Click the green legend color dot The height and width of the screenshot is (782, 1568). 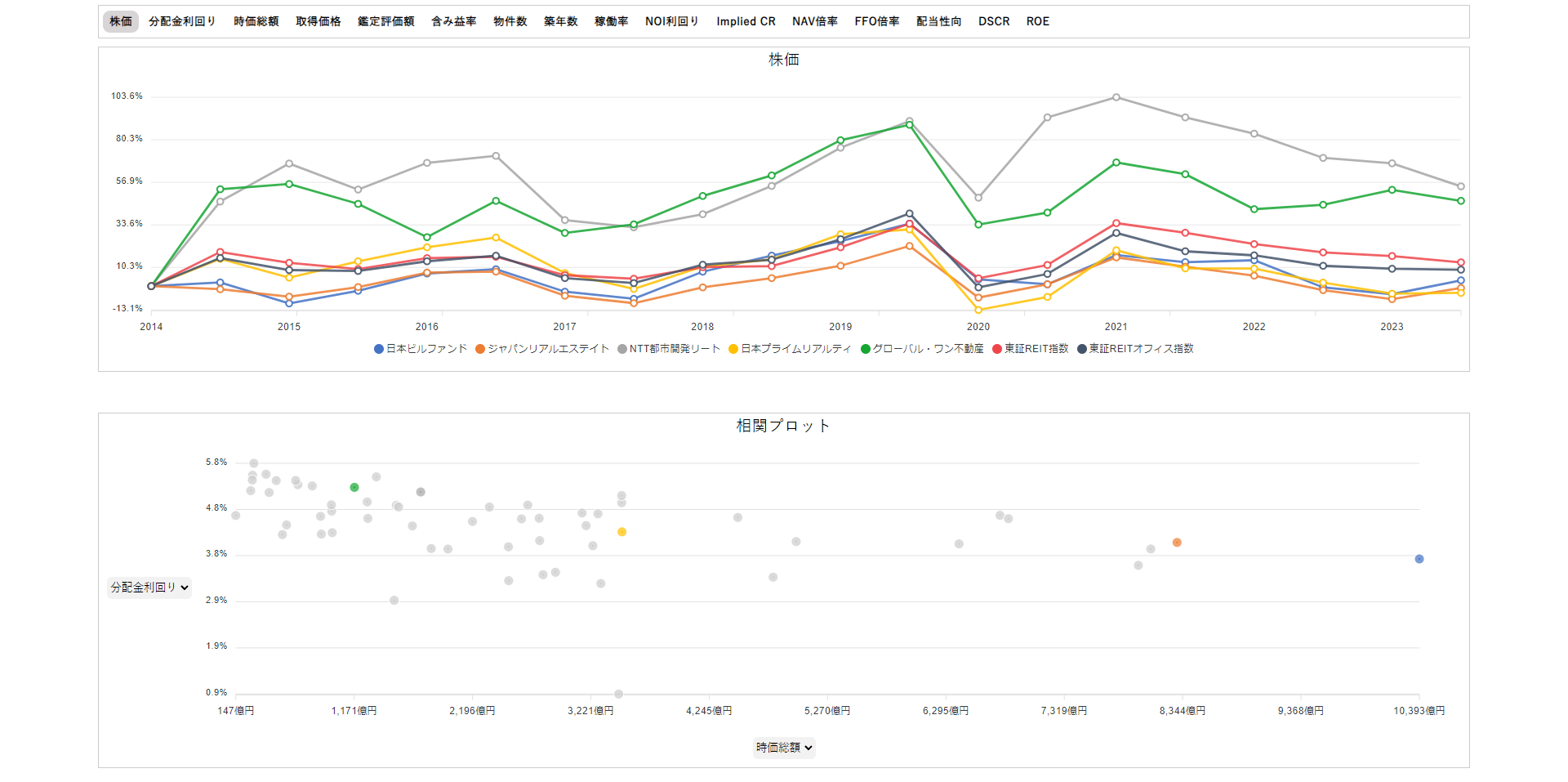866,349
